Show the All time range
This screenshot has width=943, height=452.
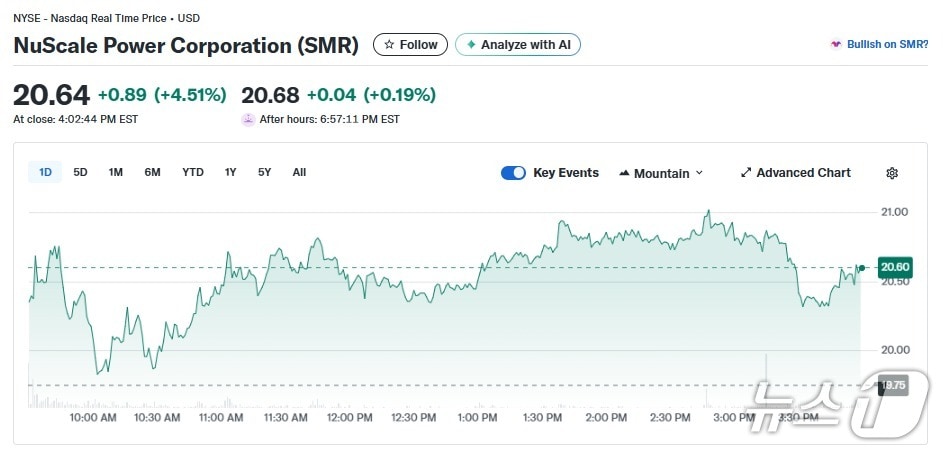click(299, 172)
